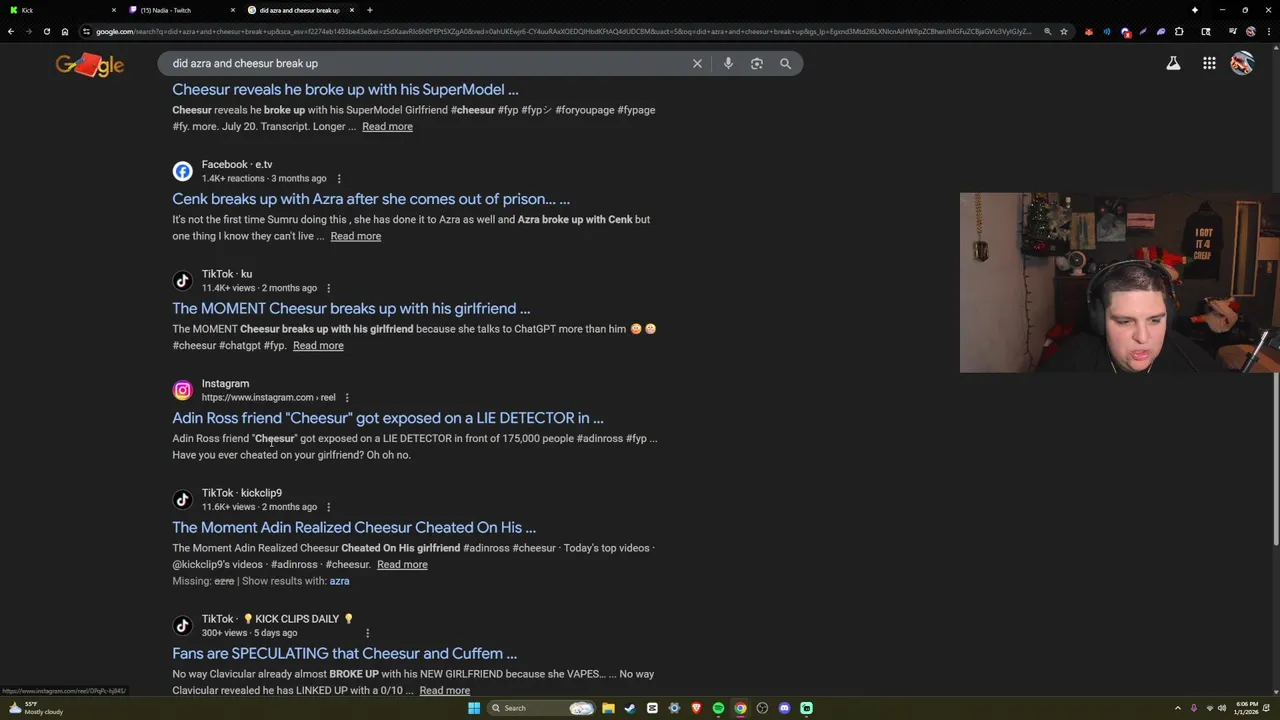Bookmark this page with the star
Screen dimensions: 1280x720
(1064, 31)
